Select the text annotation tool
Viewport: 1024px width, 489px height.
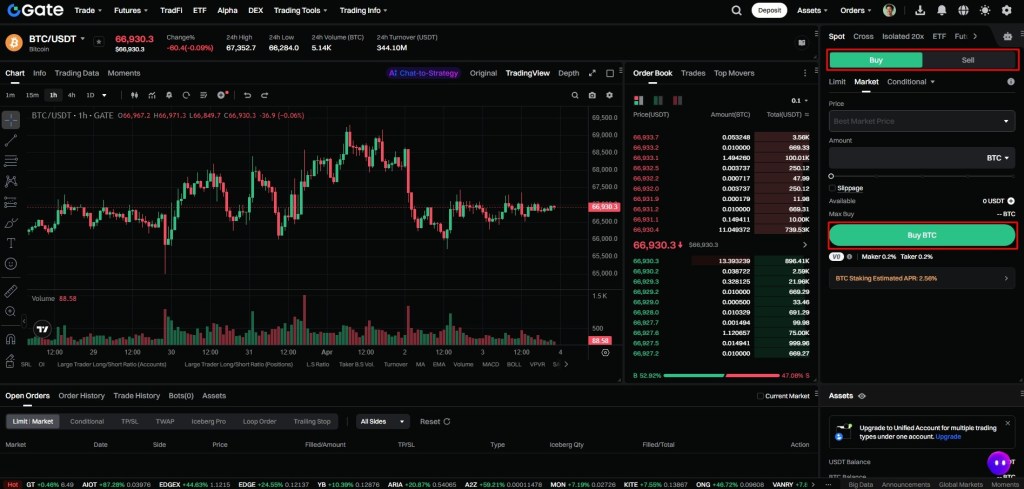coord(11,243)
